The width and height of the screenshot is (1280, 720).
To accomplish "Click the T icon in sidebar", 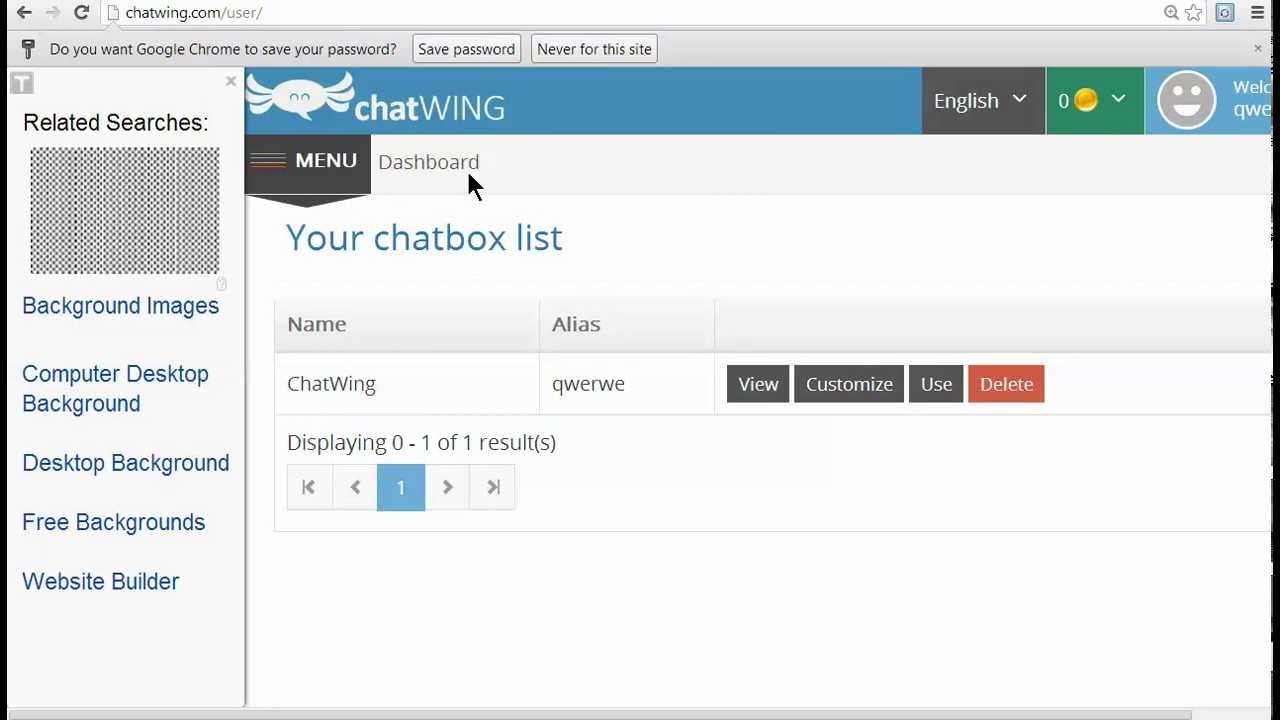I will tap(21, 84).
